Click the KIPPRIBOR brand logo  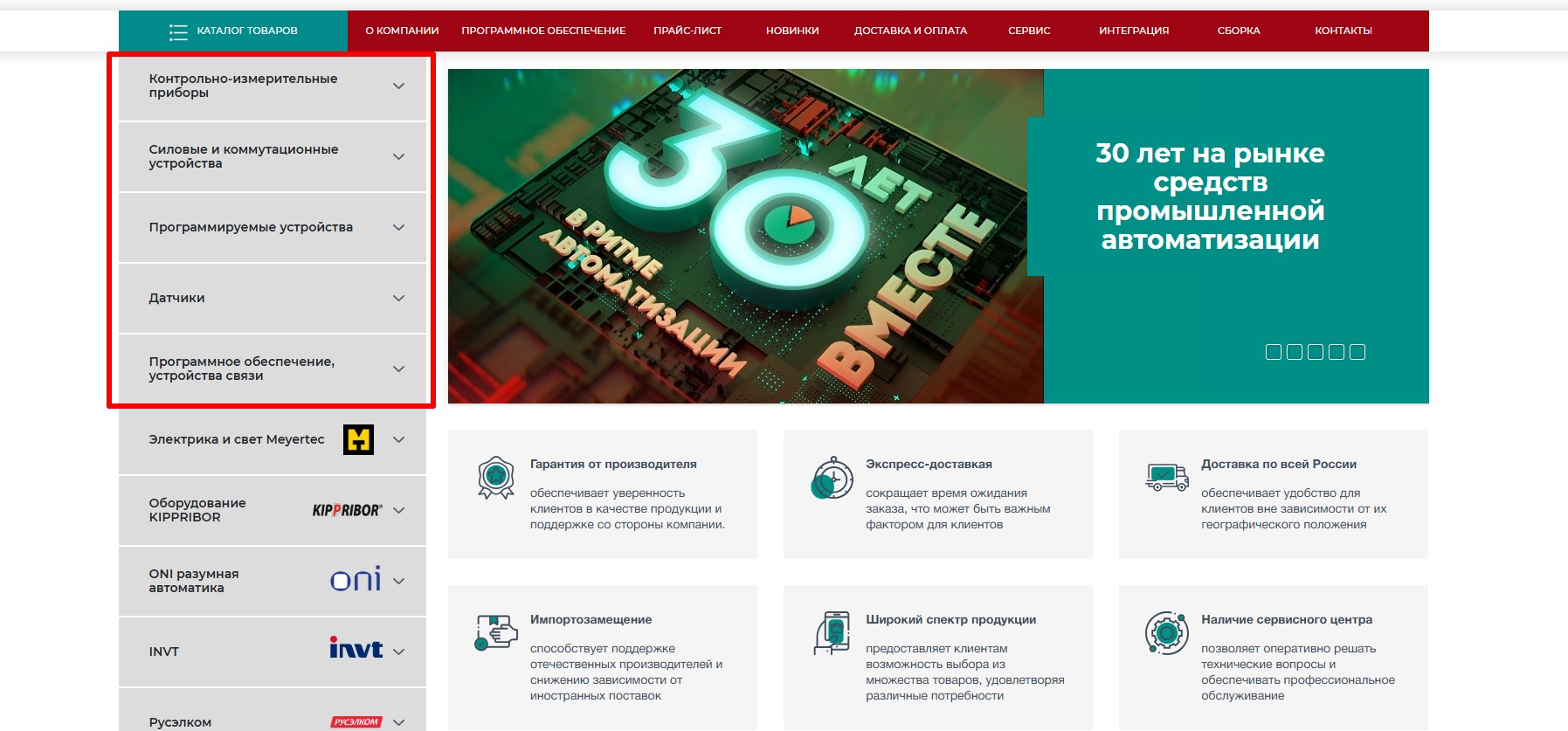[x=347, y=510]
